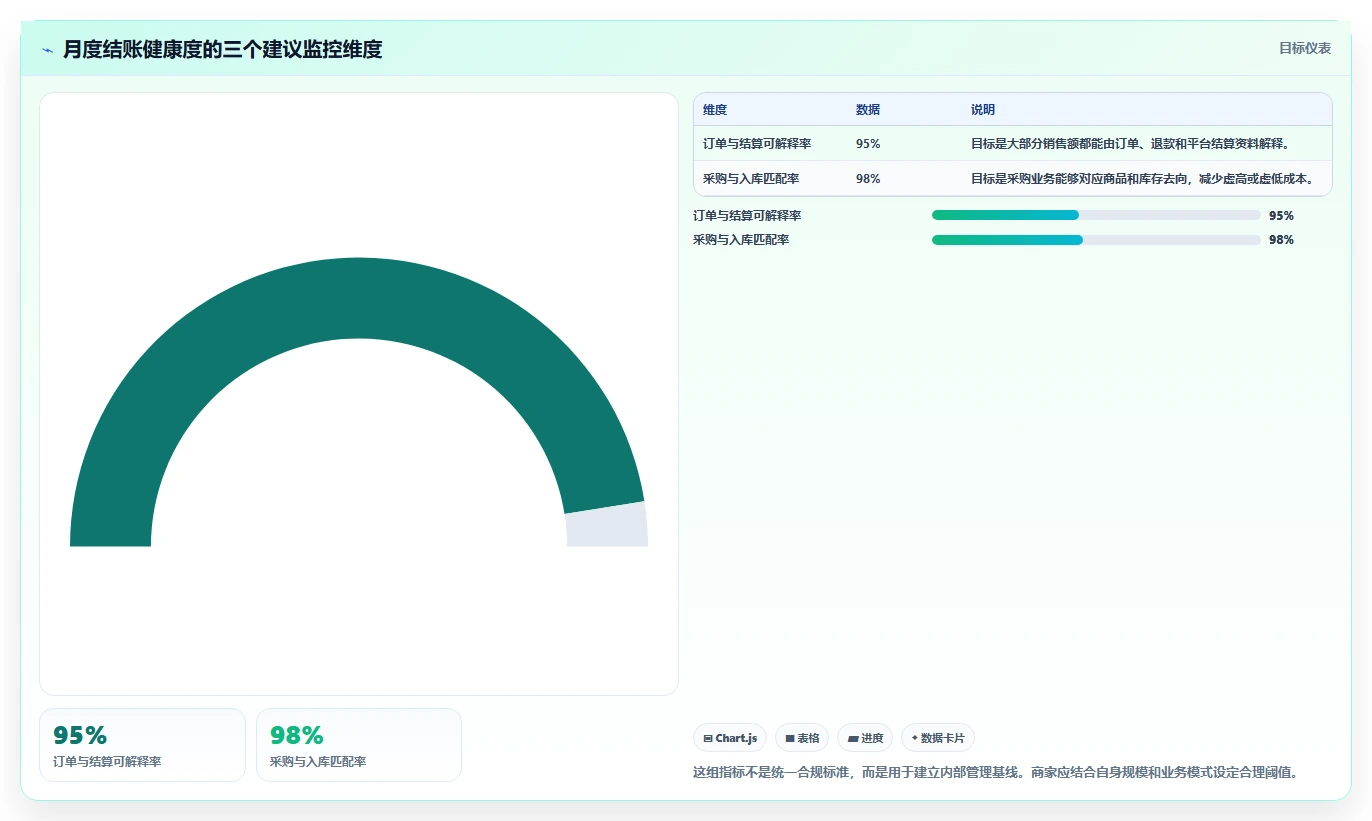Click the 订单与结算可解释率 progress bar

1096,215
